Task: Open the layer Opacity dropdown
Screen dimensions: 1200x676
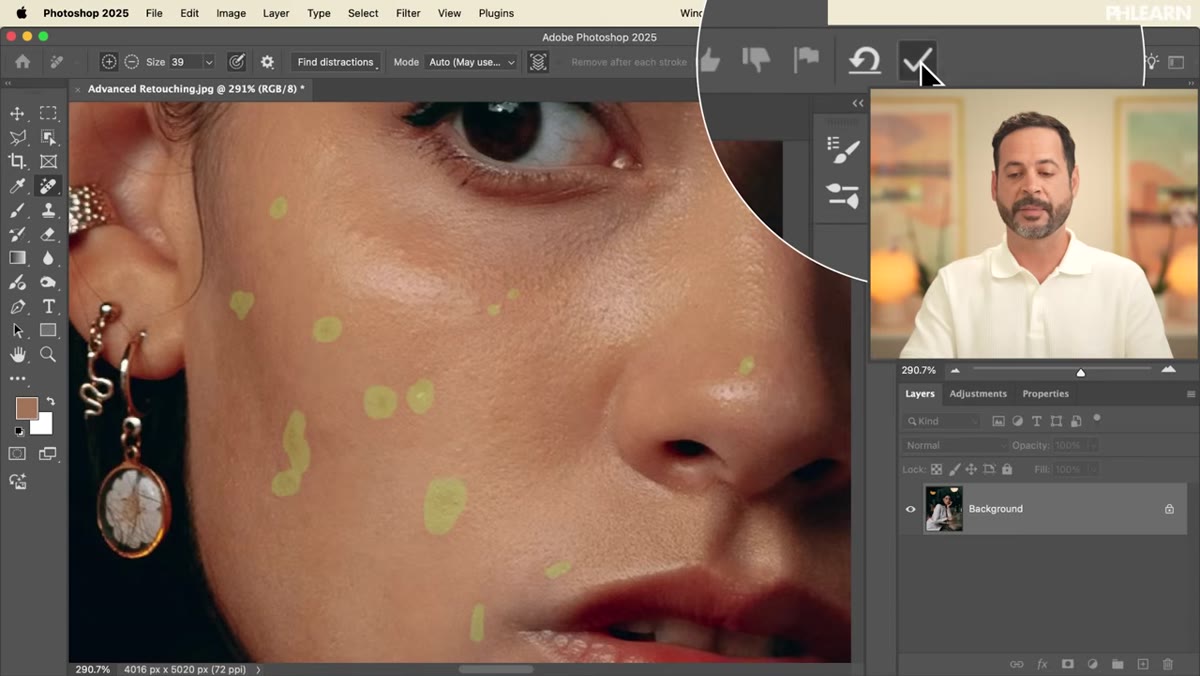Action: (x=1092, y=445)
